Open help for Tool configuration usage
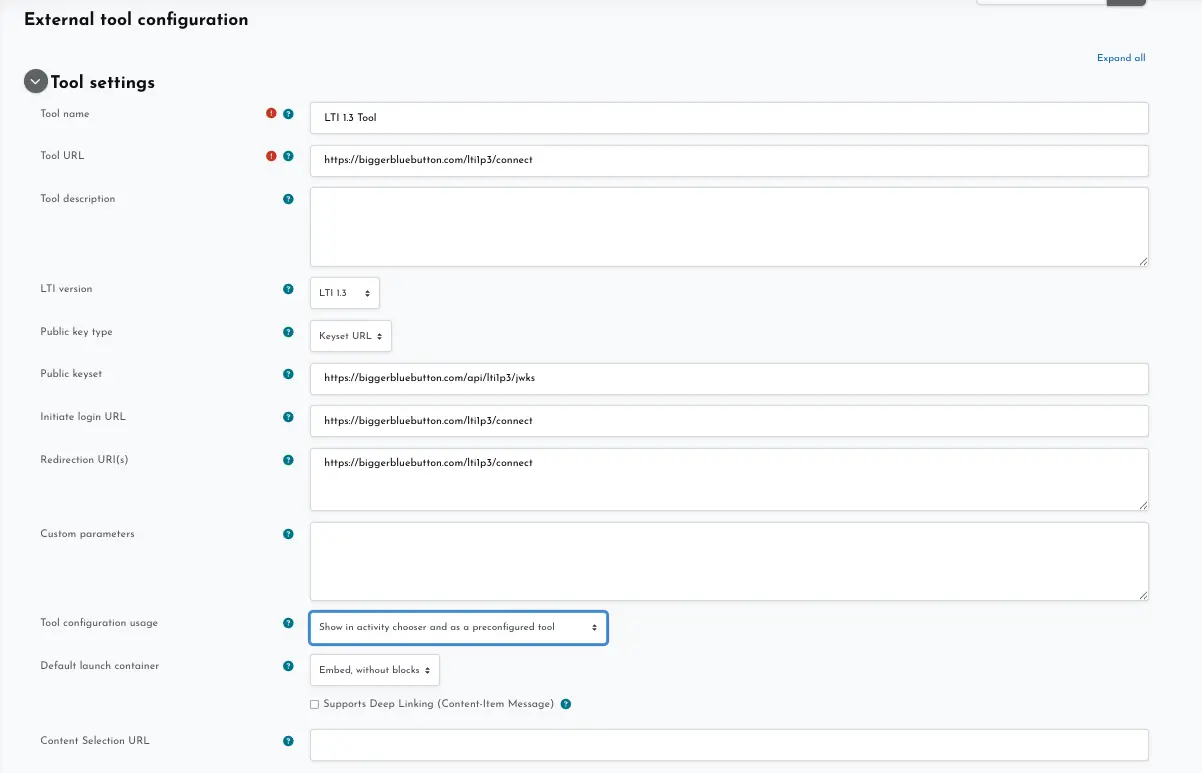The image size is (1202, 773). click(x=288, y=623)
